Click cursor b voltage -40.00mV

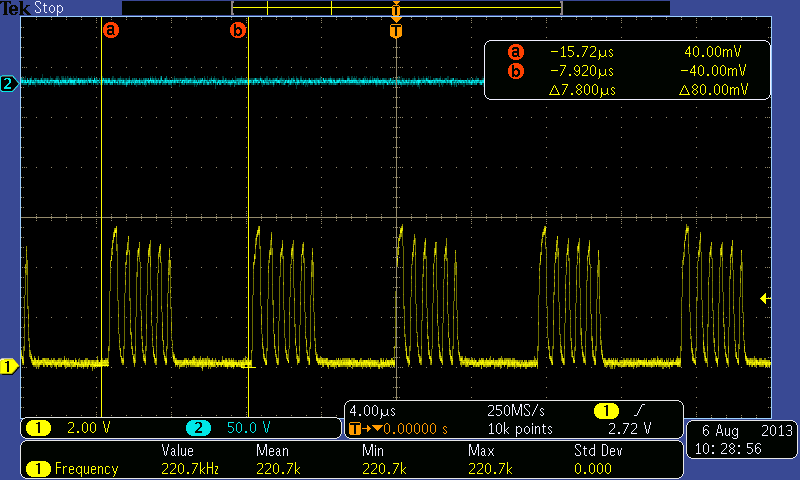point(713,71)
